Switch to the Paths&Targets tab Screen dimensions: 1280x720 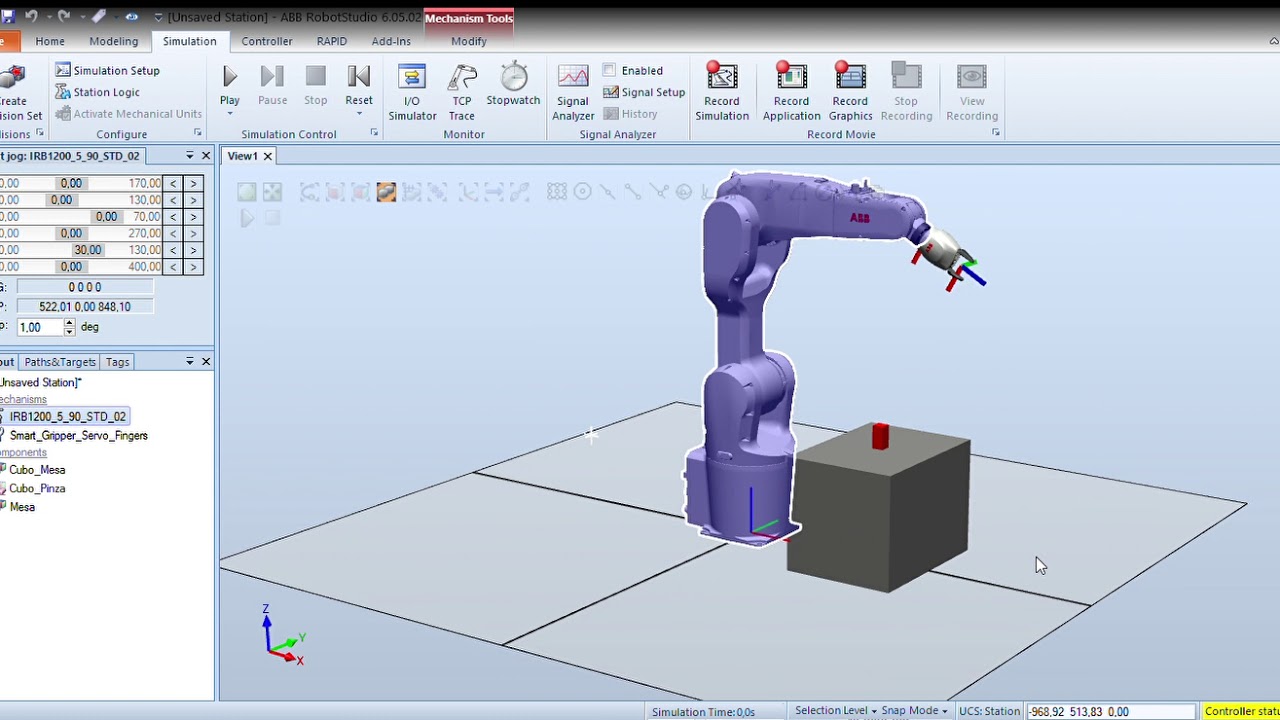point(60,362)
